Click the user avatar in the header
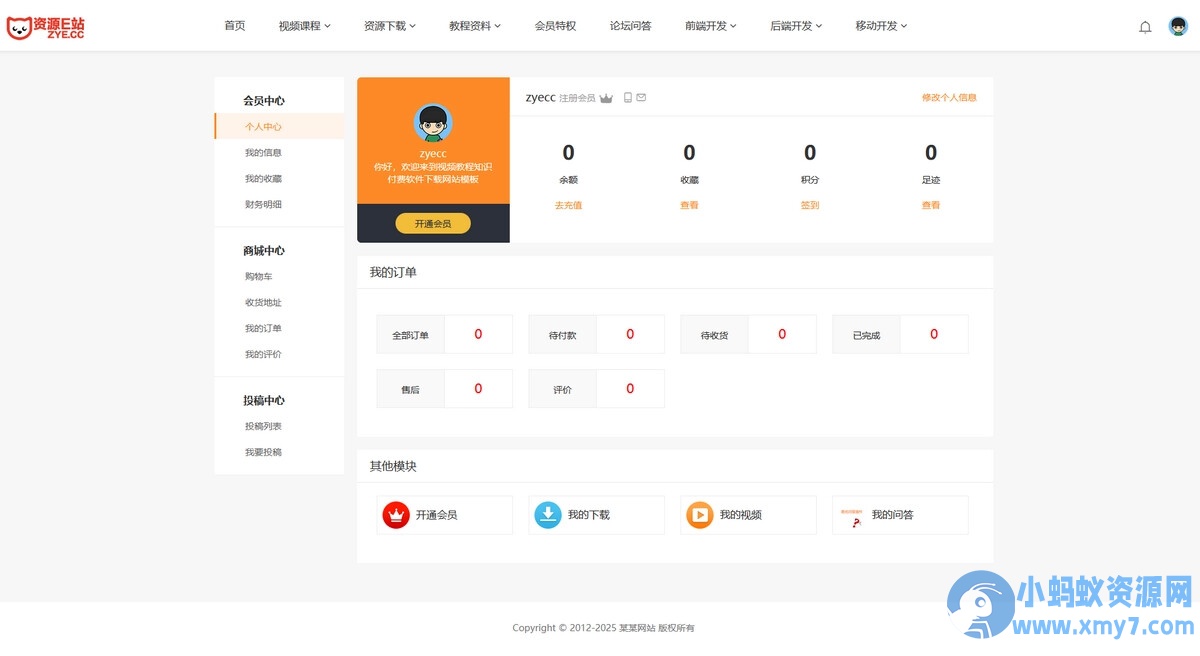1200x656 pixels. [1178, 26]
